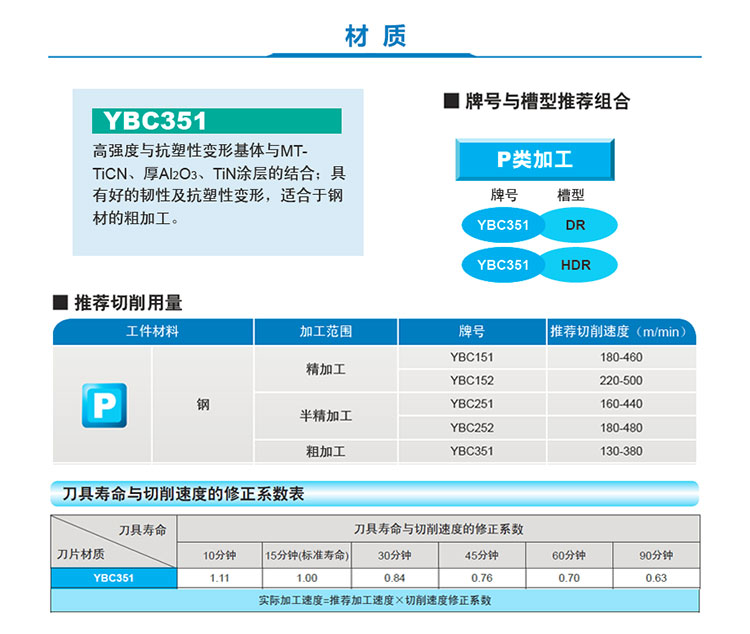Click the 0.63 coefficient cell
Screen dimensions: 750x634
click(656, 578)
